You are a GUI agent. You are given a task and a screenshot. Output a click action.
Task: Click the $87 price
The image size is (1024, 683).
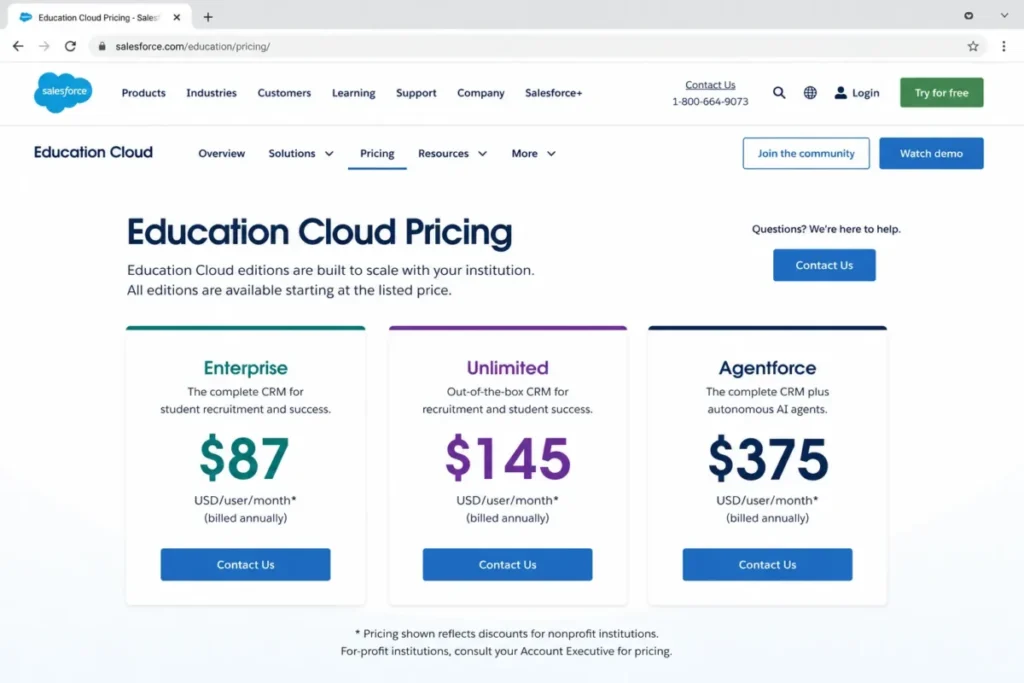(244, 458)
